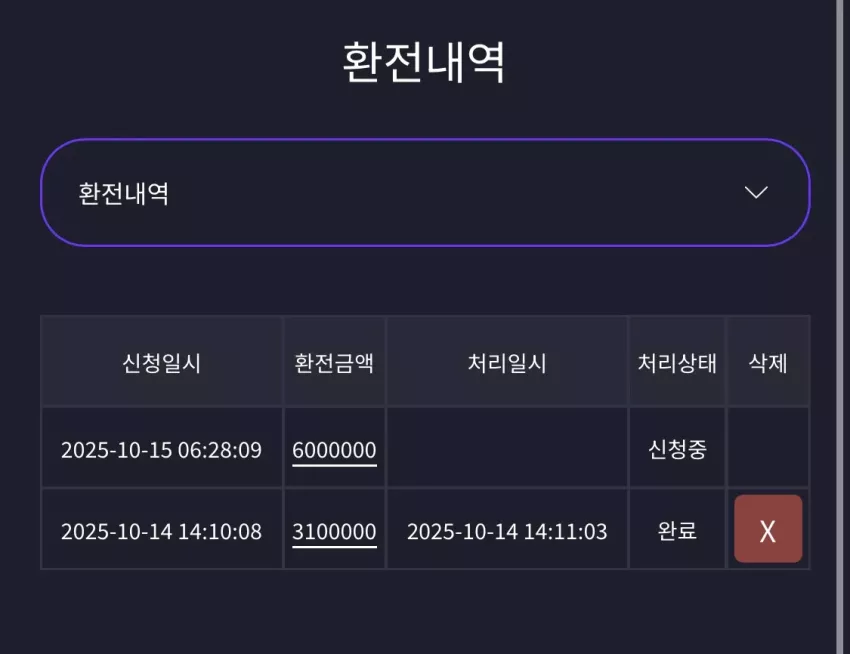
Task: Click the 환전금액 column header
Action: click(x=334, y=362)
